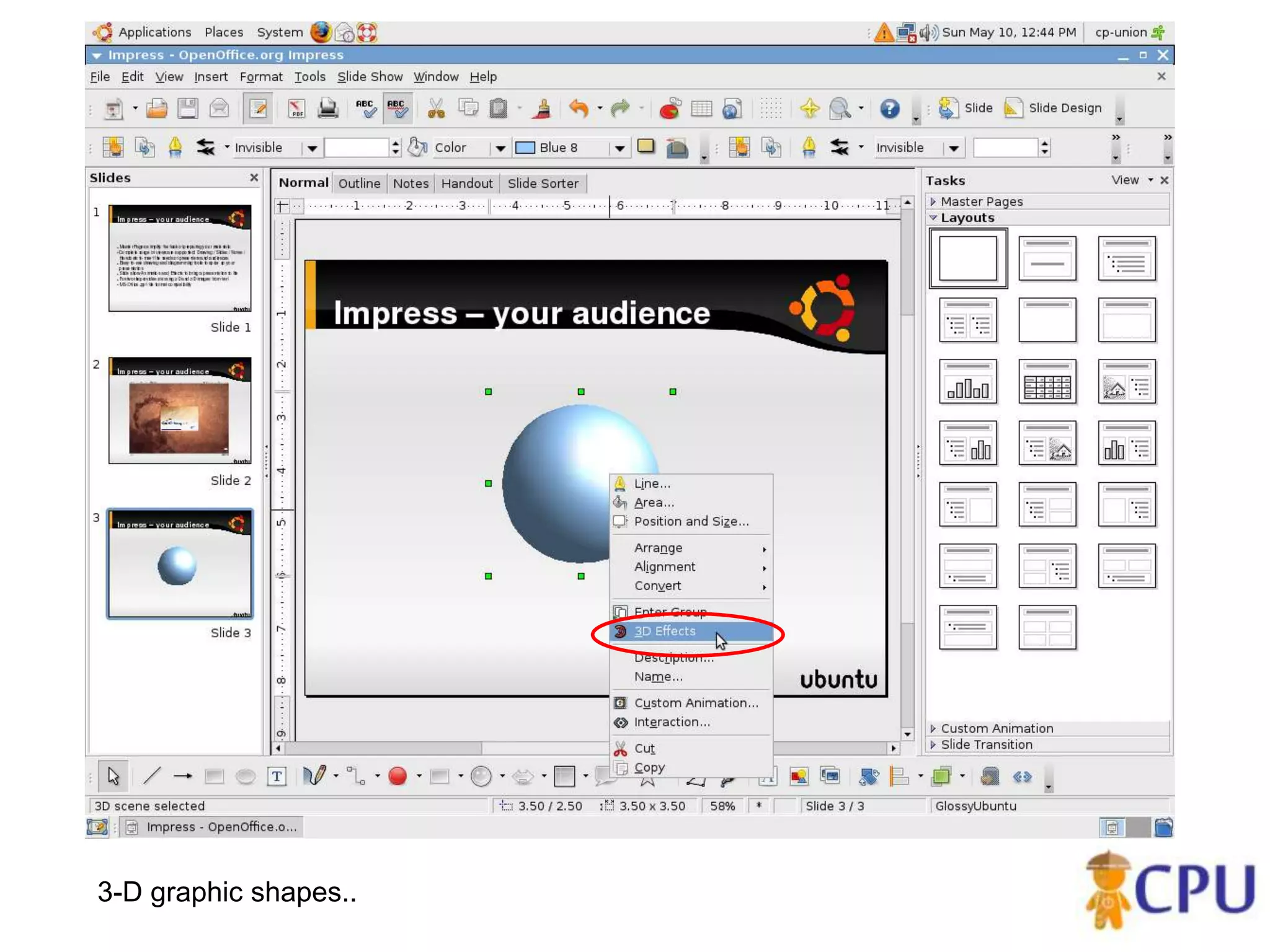Viewport: 1270px width, 952px height.
Task: Open the Tasks View dropdown menu
Action: 1132,180
